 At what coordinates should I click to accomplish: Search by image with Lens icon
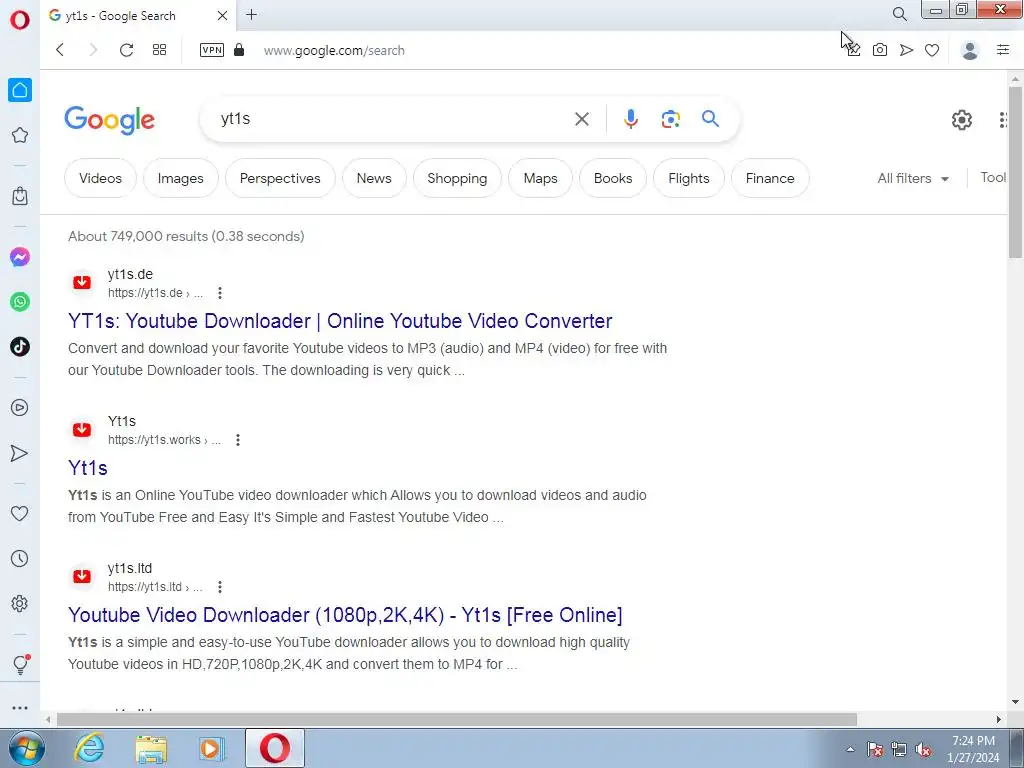pos(671,119)
